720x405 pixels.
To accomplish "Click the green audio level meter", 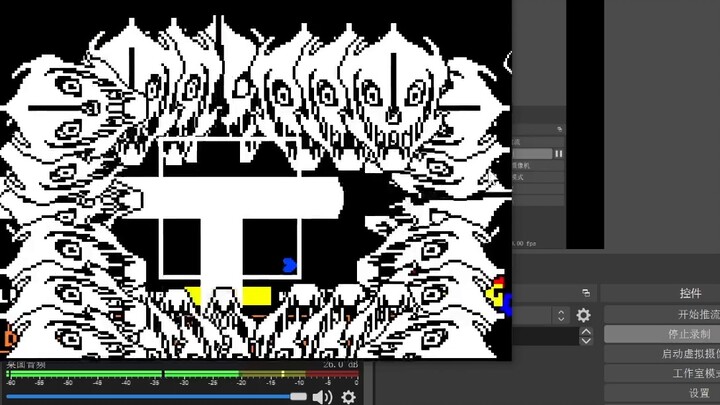I will [182, 374].
